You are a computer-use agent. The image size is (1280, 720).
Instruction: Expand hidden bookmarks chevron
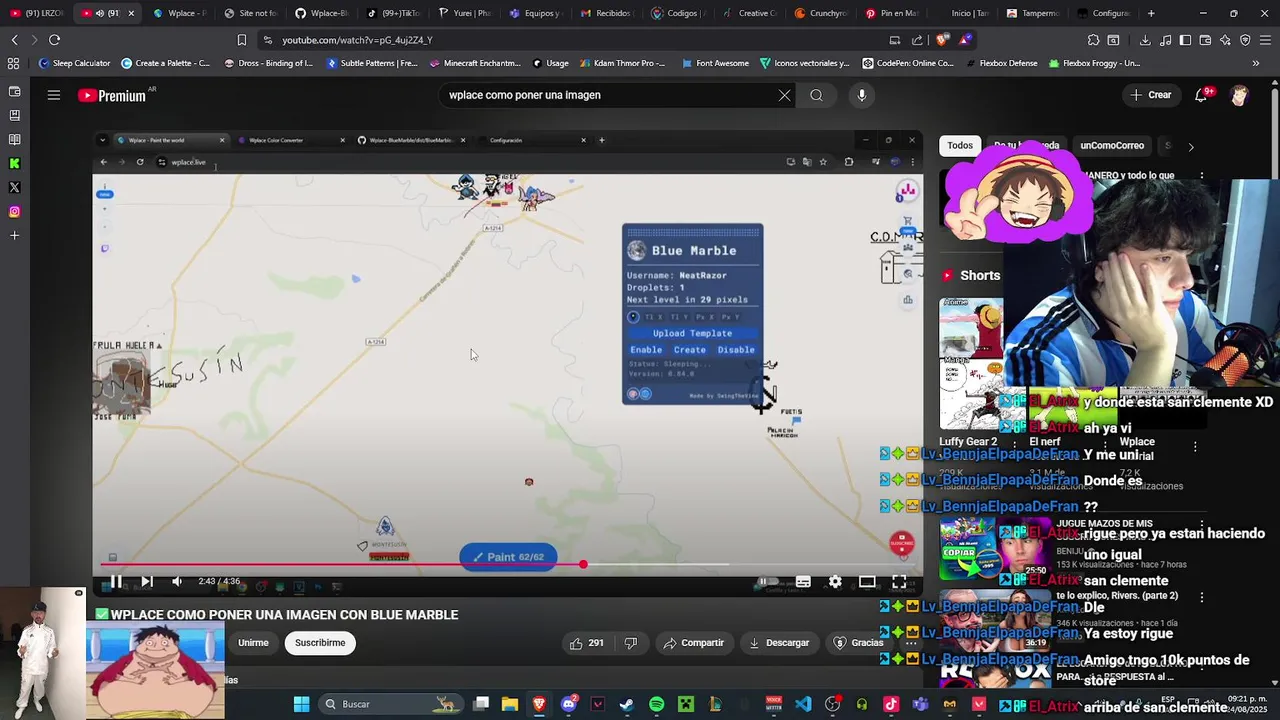tap(1256, 63)
